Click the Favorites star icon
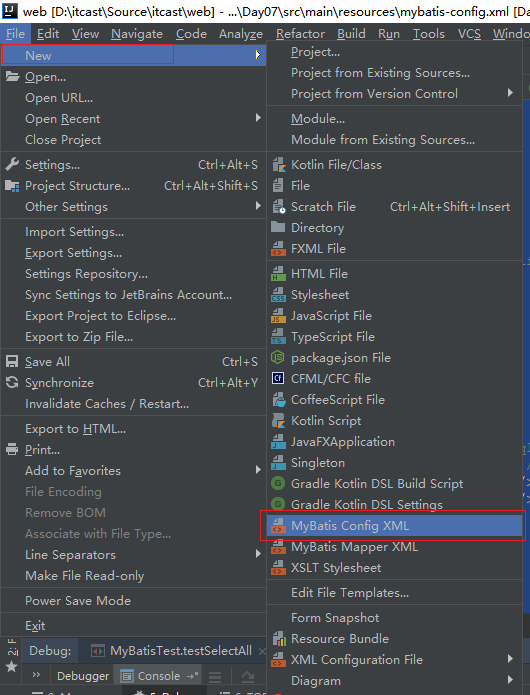The height and width of the screenshot is (695, 530). tap(12, 667)
